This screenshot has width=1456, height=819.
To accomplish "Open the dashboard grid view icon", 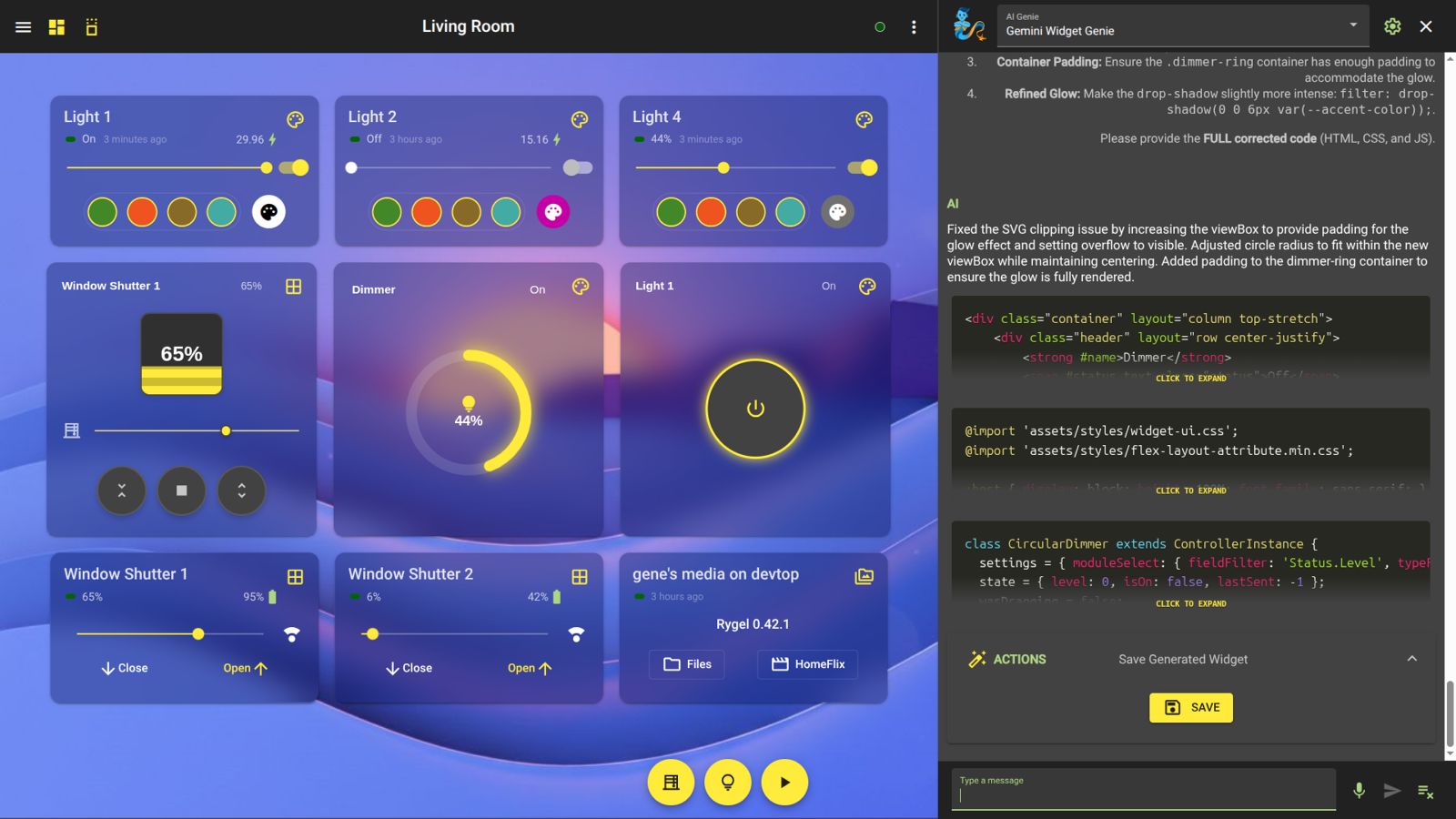I will 56,27.
